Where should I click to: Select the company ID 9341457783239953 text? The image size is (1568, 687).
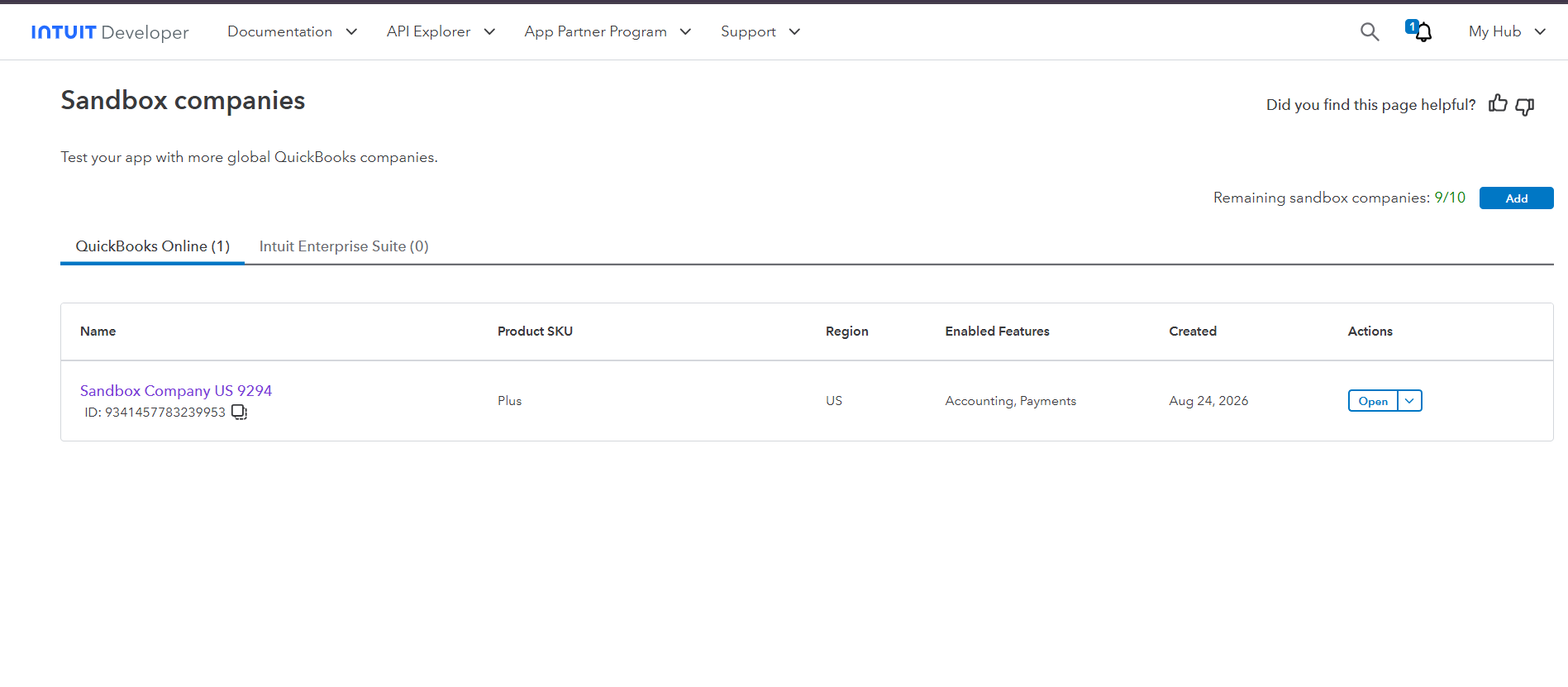(155, 412)
